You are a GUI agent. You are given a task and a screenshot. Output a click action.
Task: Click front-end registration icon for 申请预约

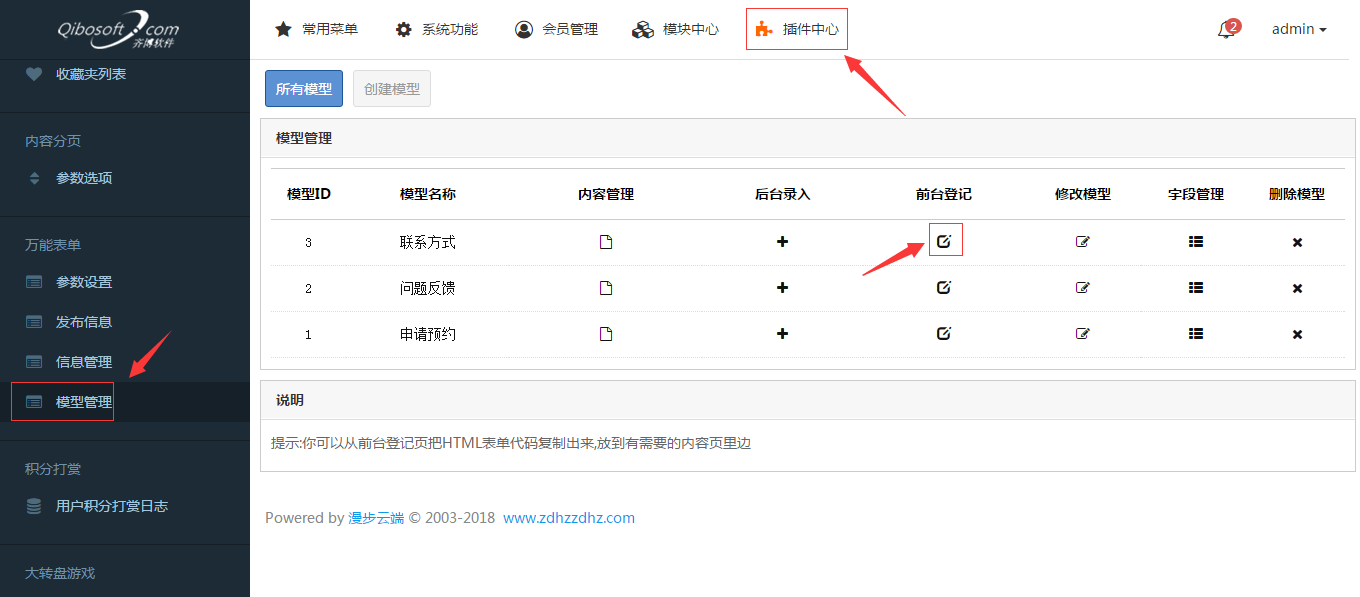943,334
